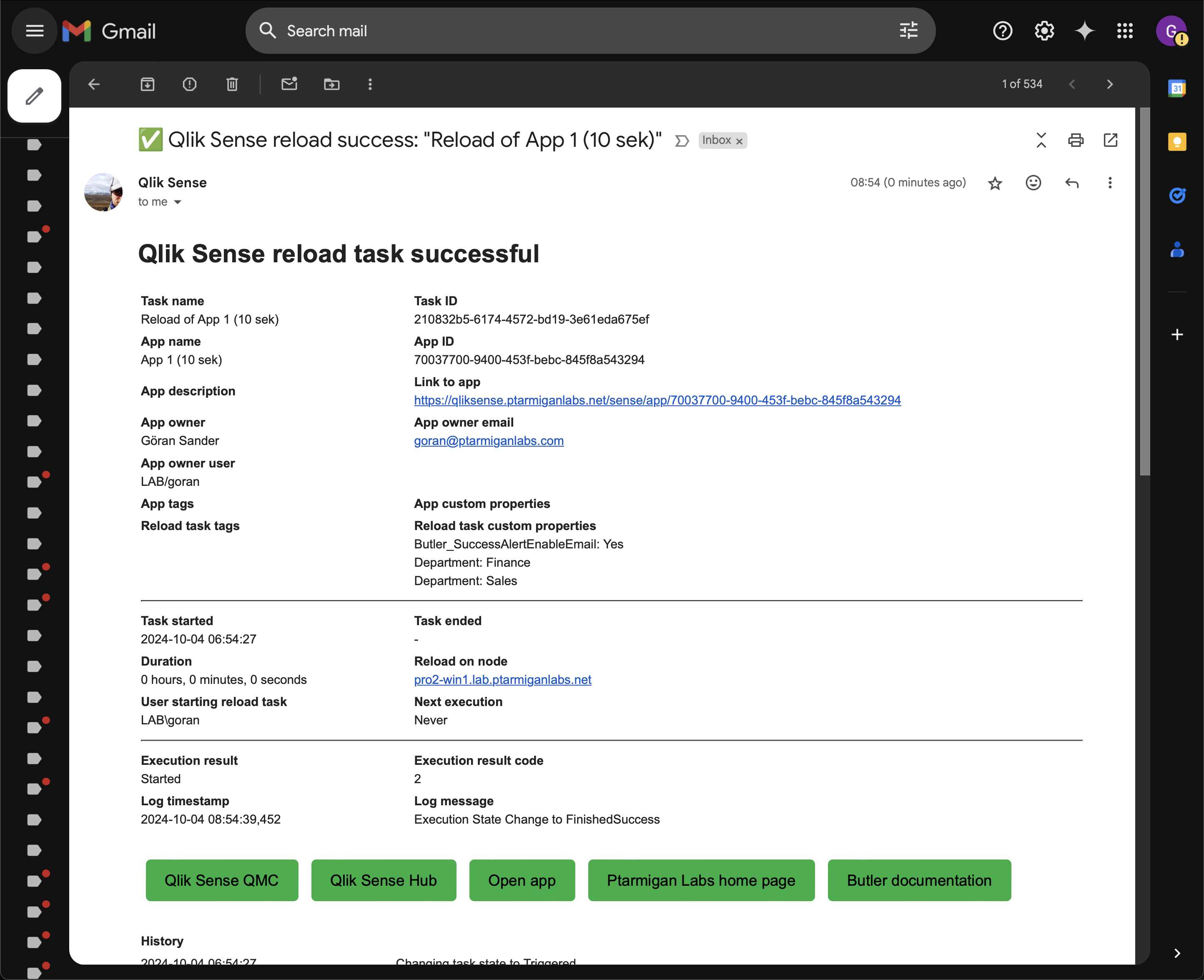
Task: Open the main menu hamburger icon
Action: pos(35,30)
